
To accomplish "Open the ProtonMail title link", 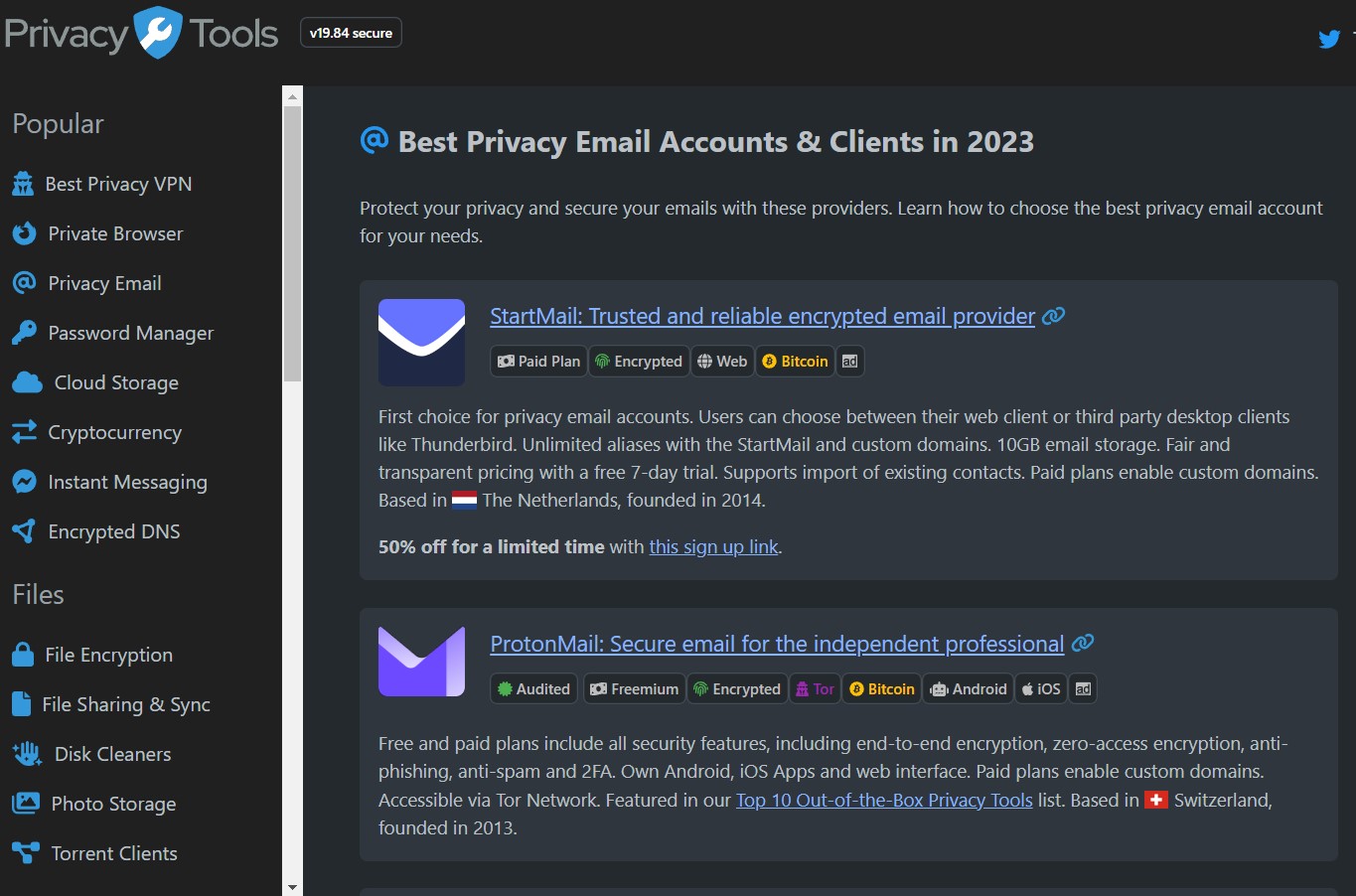I will tap(777, 644).
